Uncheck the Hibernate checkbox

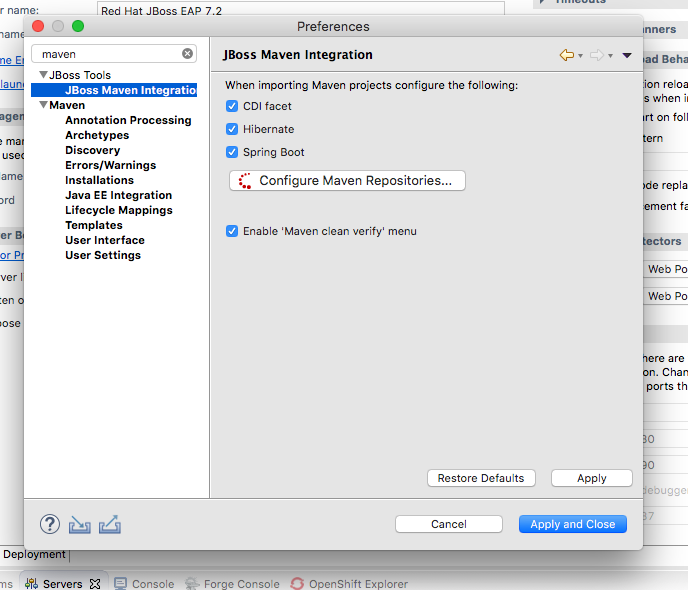point(232,129)
